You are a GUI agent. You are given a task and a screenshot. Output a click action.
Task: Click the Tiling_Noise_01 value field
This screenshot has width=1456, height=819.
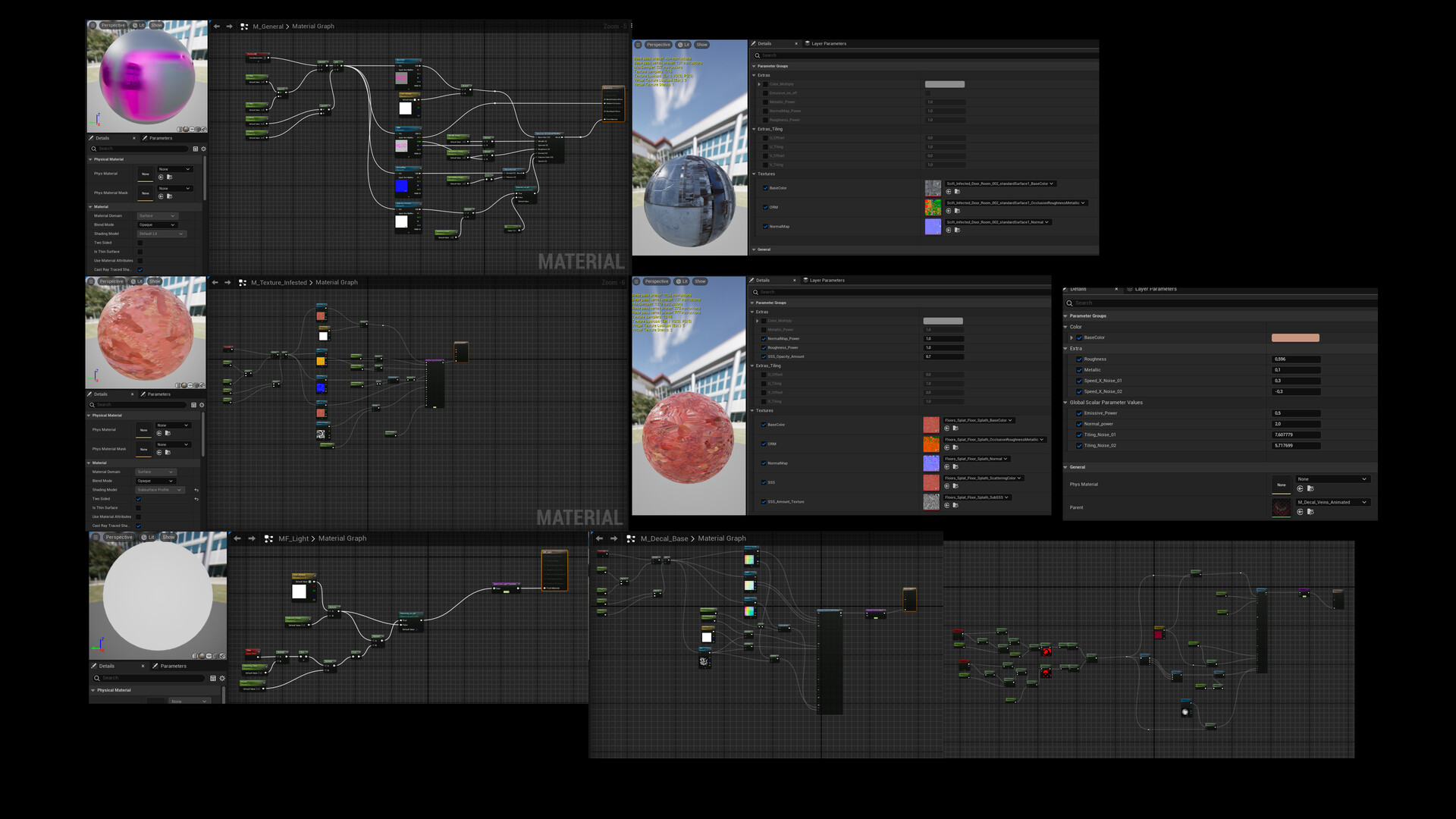point(1295,435)
